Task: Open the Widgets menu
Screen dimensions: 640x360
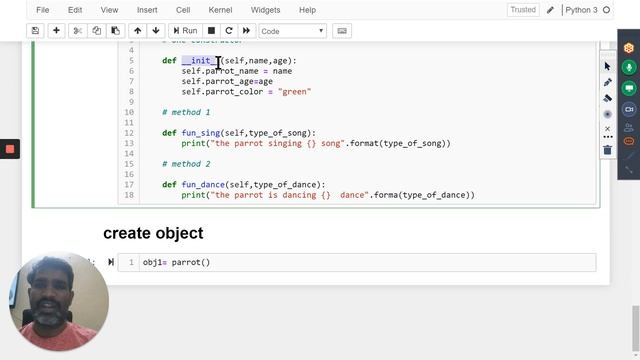Action: 265,10
